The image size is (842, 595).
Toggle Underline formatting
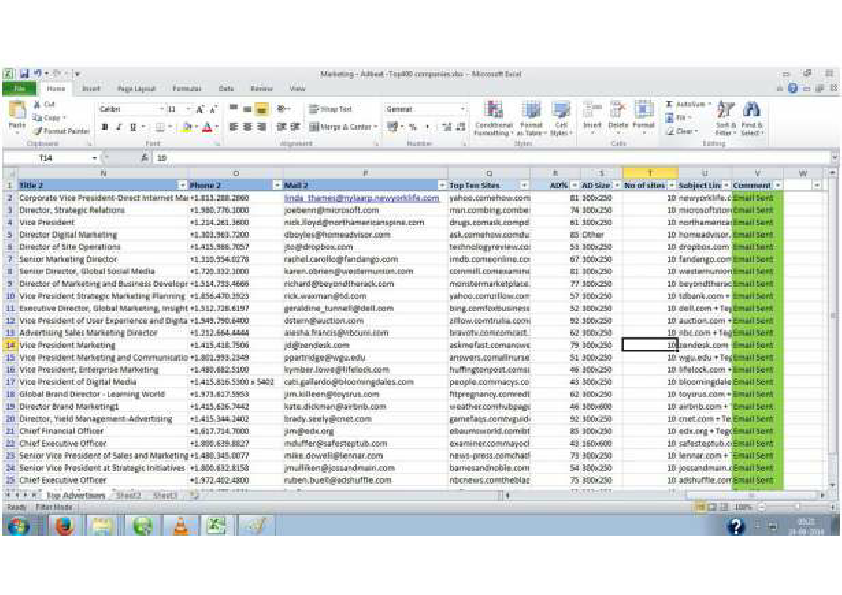[x=133, y=127]
